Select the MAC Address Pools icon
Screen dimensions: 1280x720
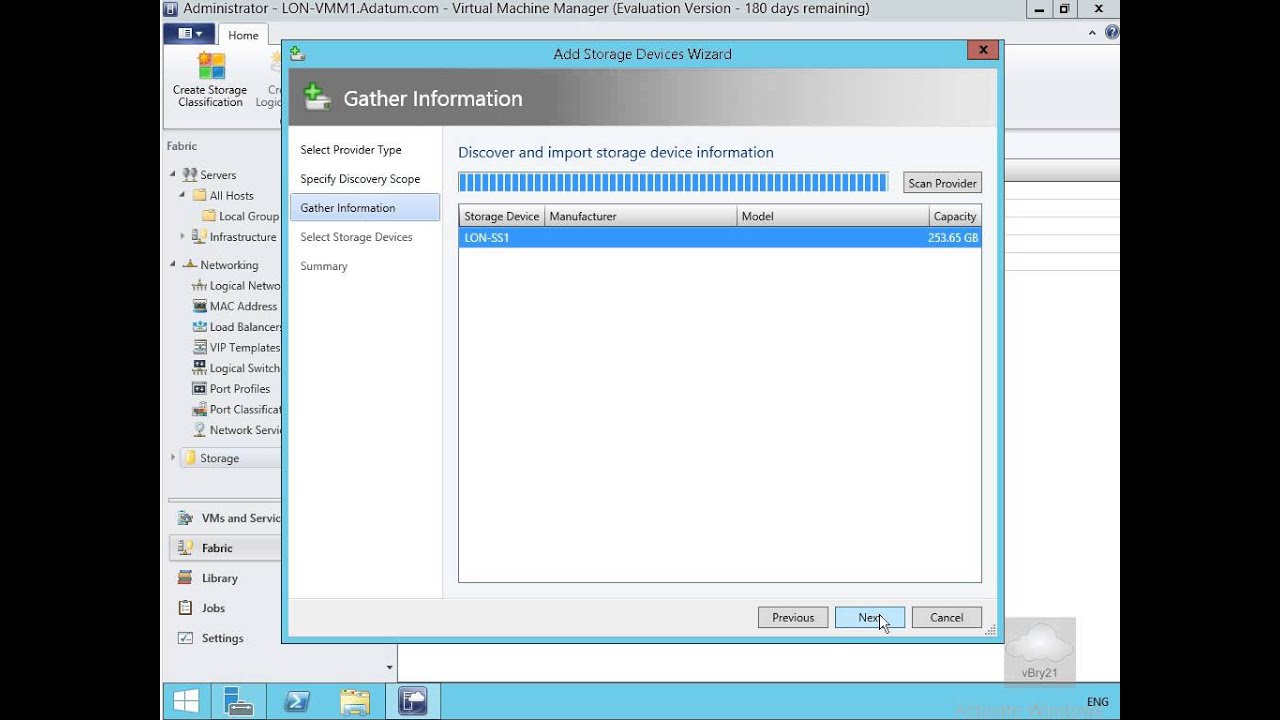tap(200, 306)
